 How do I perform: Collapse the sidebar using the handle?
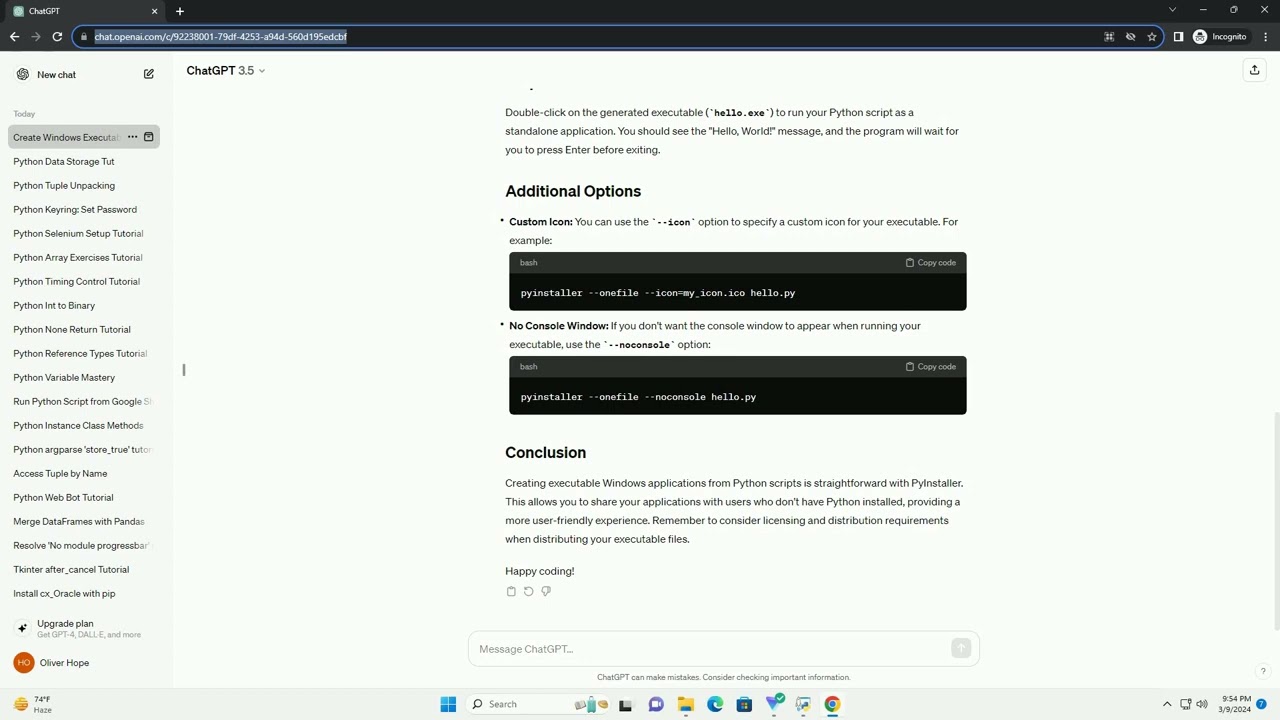coord(184,370)
